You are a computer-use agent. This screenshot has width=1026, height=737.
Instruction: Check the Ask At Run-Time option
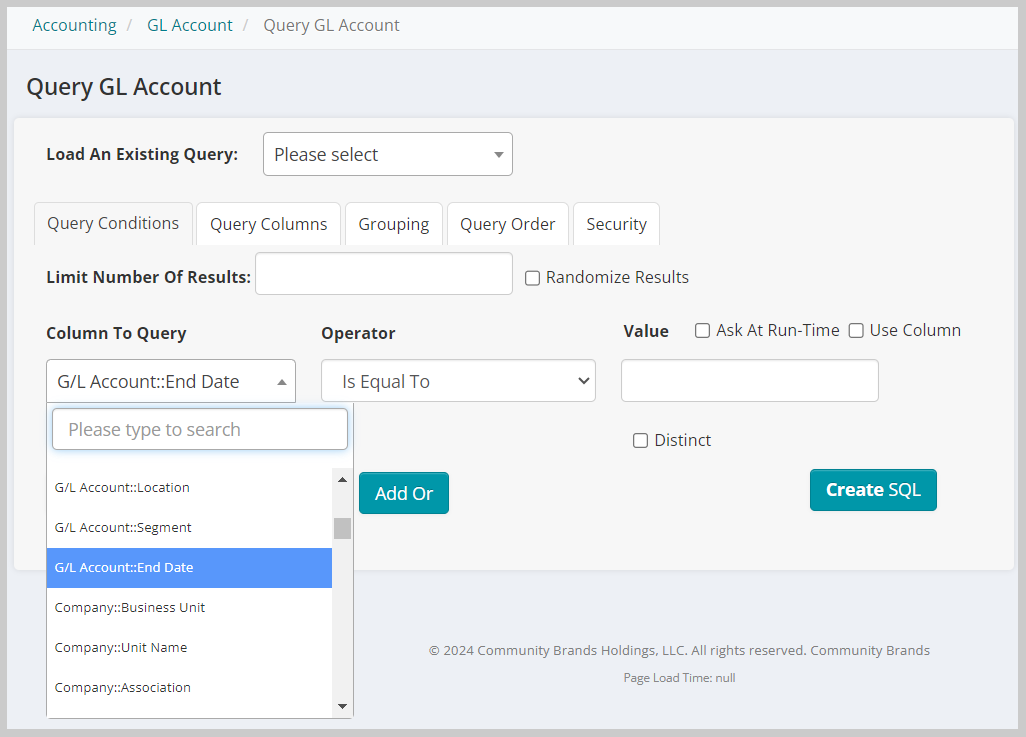[x=702, y=330]
